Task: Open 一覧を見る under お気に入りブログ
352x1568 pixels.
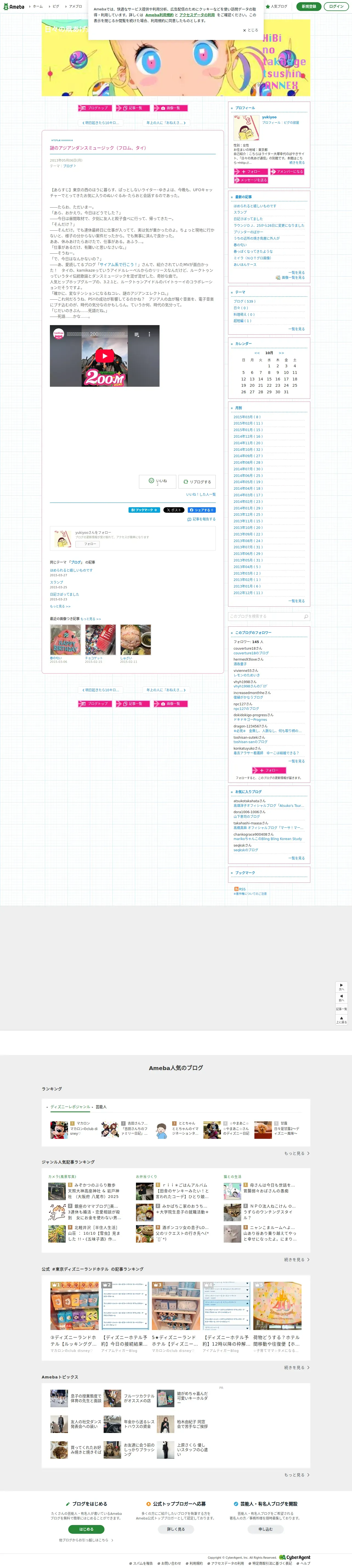Action: (297, 858)
